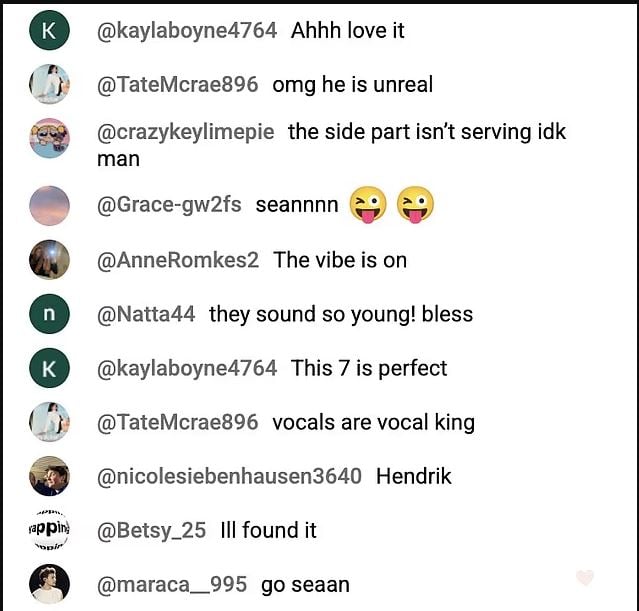Image resolution: width=639 pixels, height=611 pixels.
Task: Open the @nicolesiebenhausen3640 username link
Action: (229, 476)
